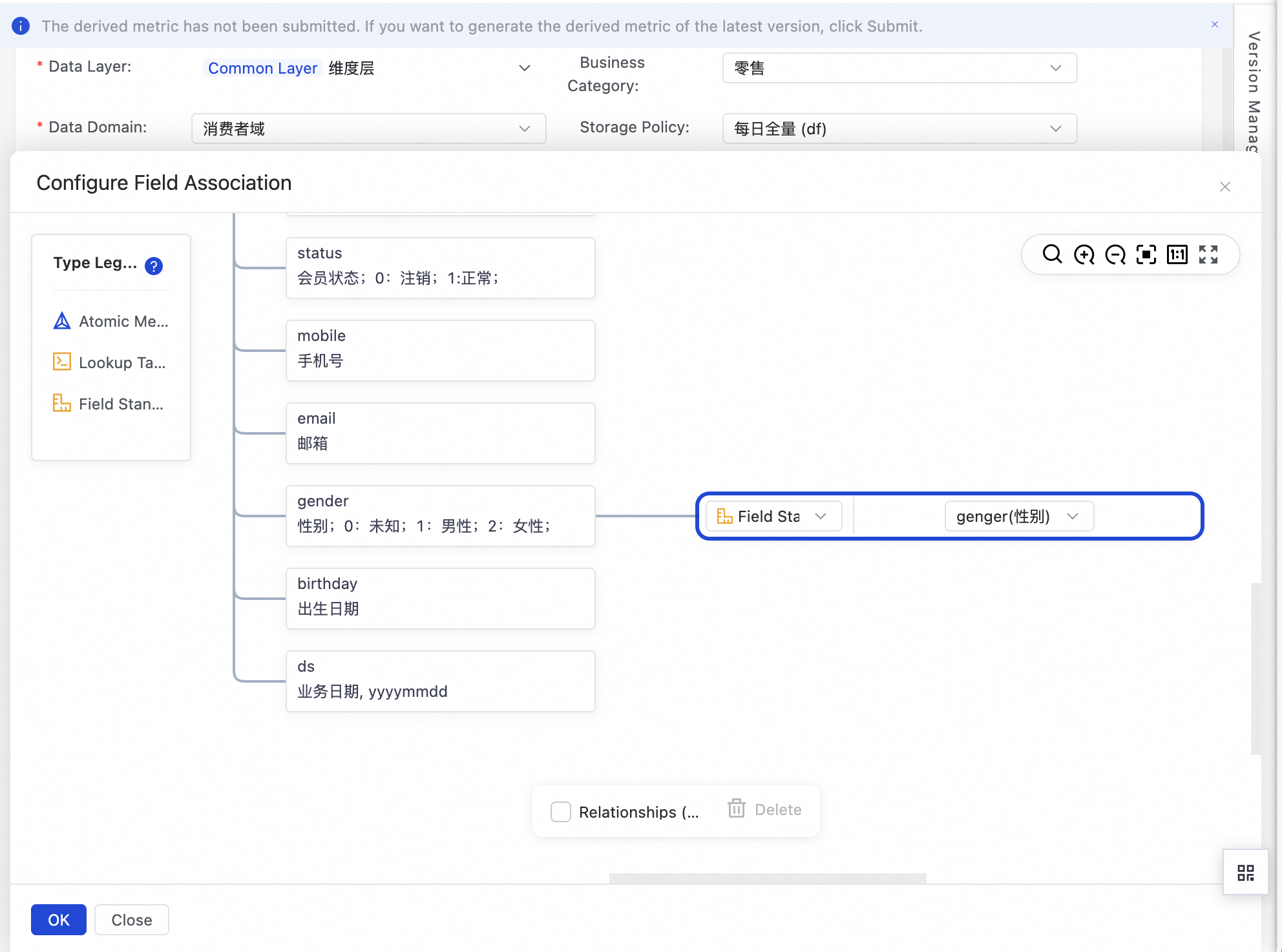Viewport: 1282px width, 952px height.
Task: Reset the diagram to 1:1 scale
Action: tap(1177, 254)
